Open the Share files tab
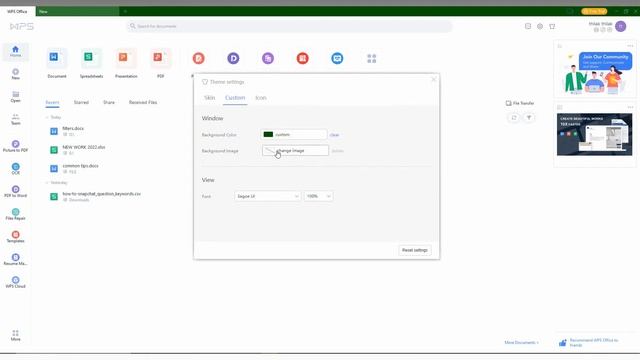 click(109, 102)
